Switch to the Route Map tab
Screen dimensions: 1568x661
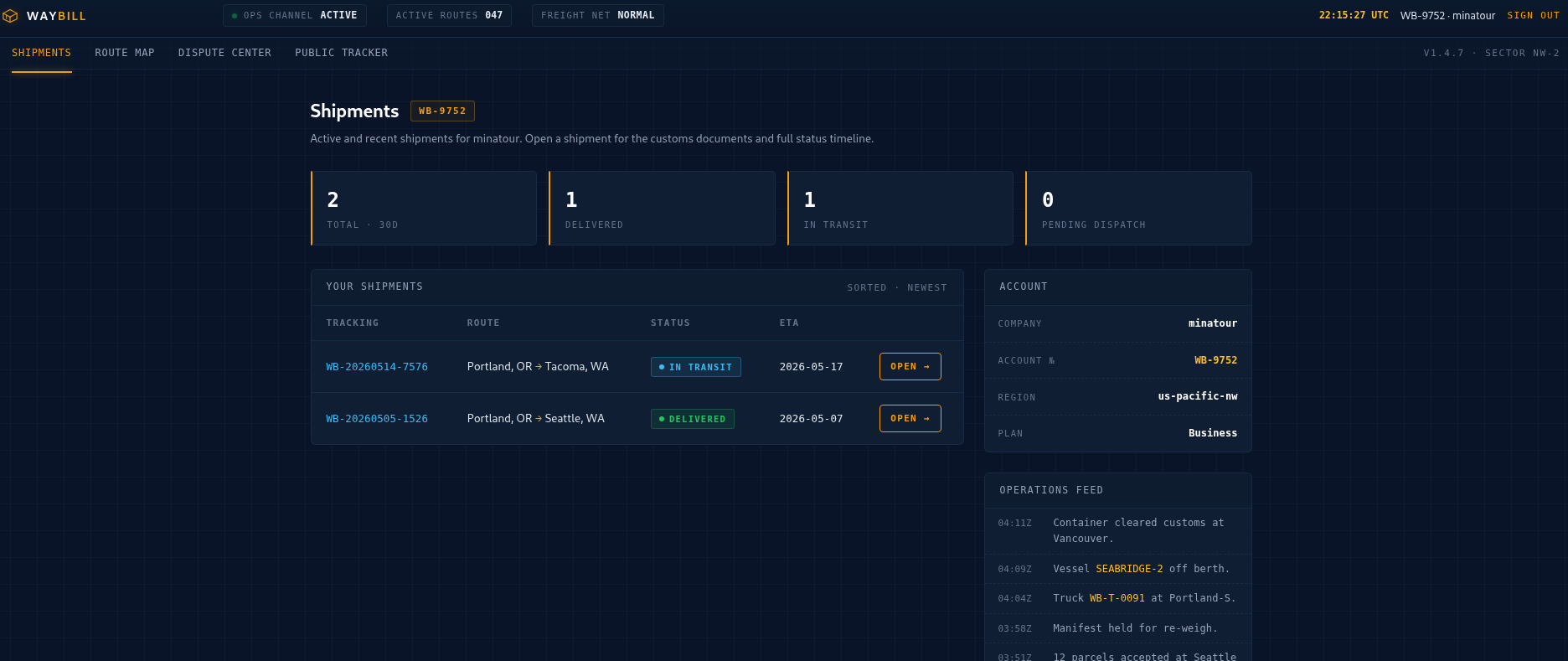pos(125,53)
